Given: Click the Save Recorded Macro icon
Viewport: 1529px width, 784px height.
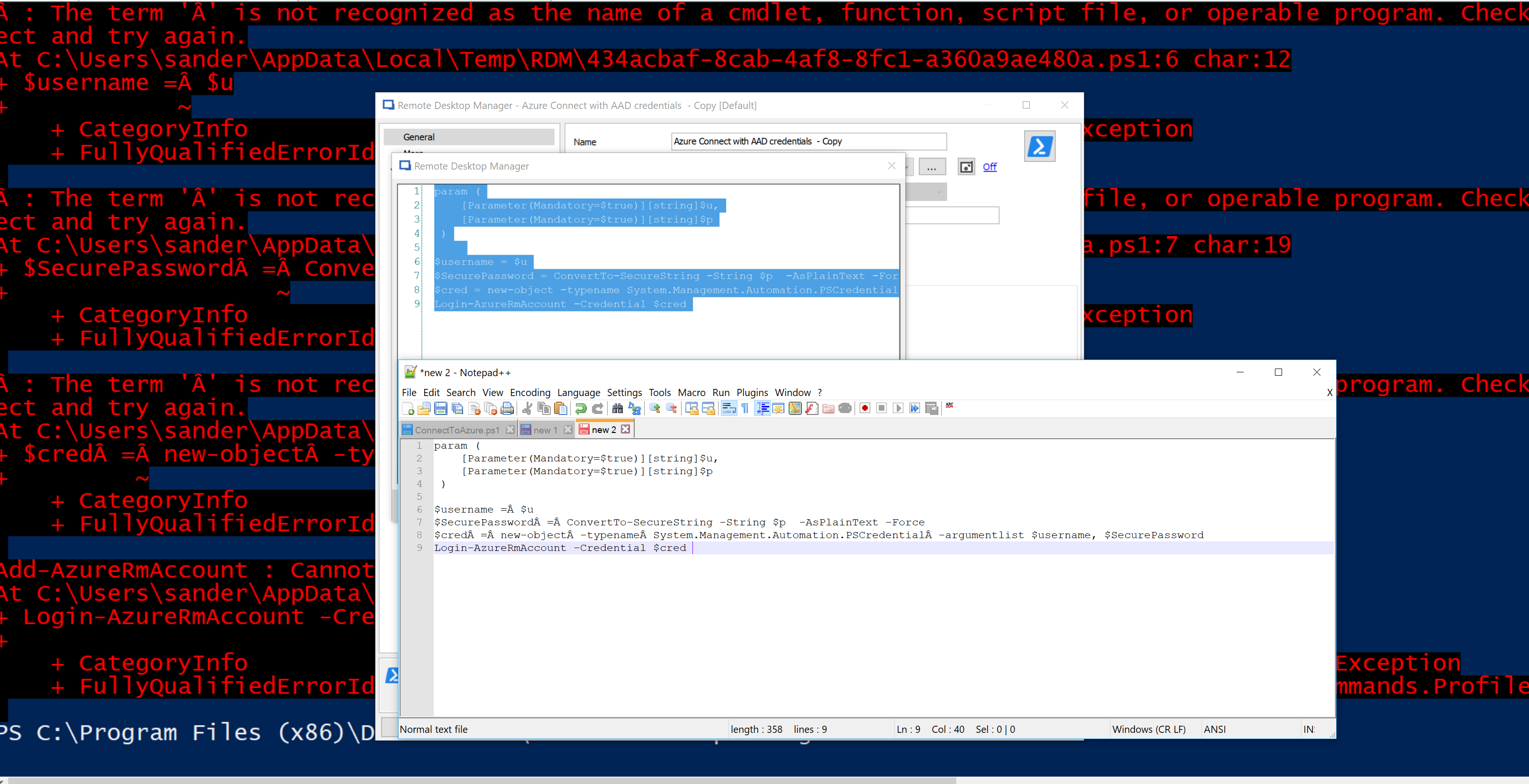Looking at the screenshot, I should click(932, 408).
